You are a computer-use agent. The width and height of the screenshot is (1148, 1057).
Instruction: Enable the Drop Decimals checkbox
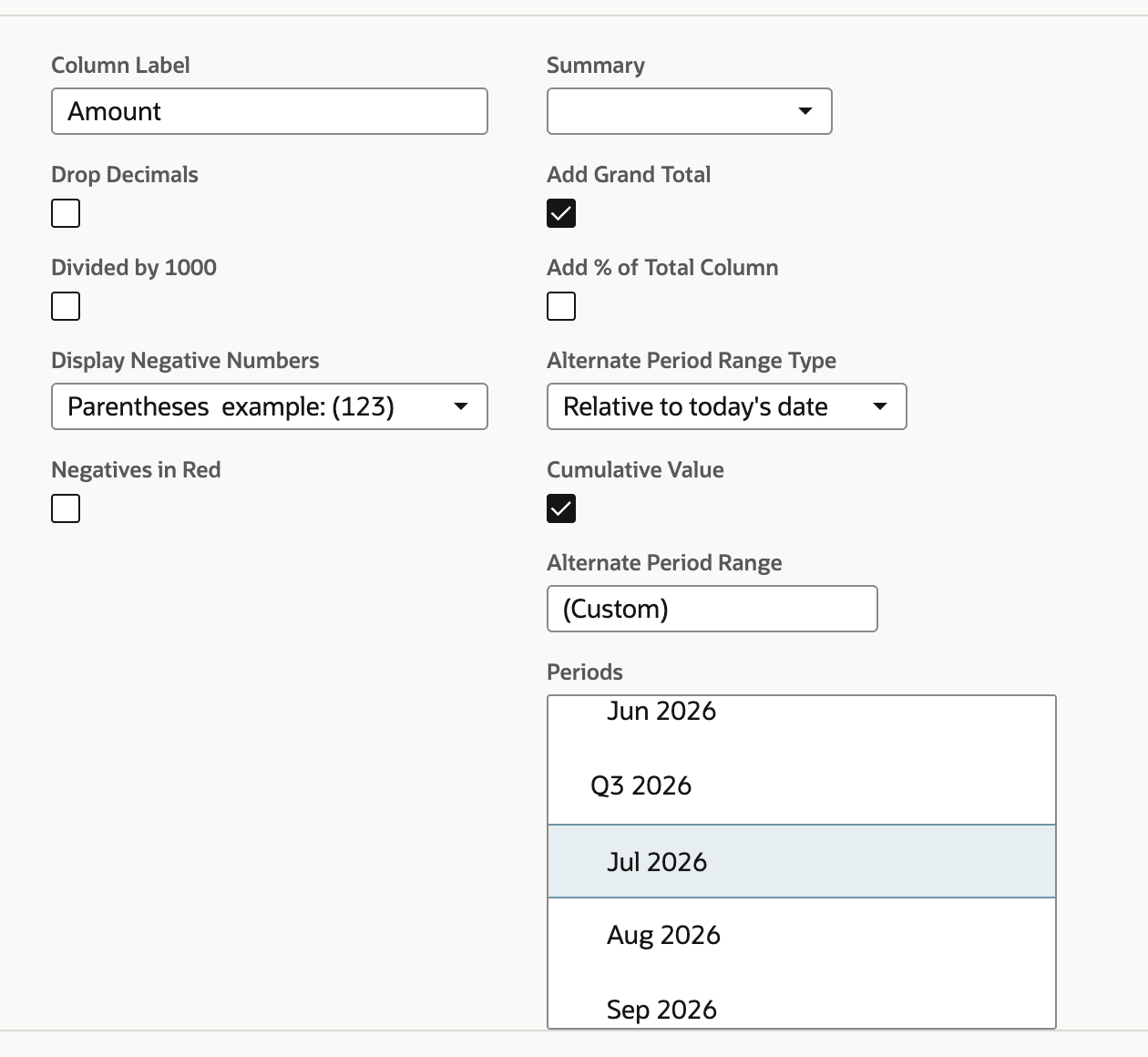click(66, 213)
